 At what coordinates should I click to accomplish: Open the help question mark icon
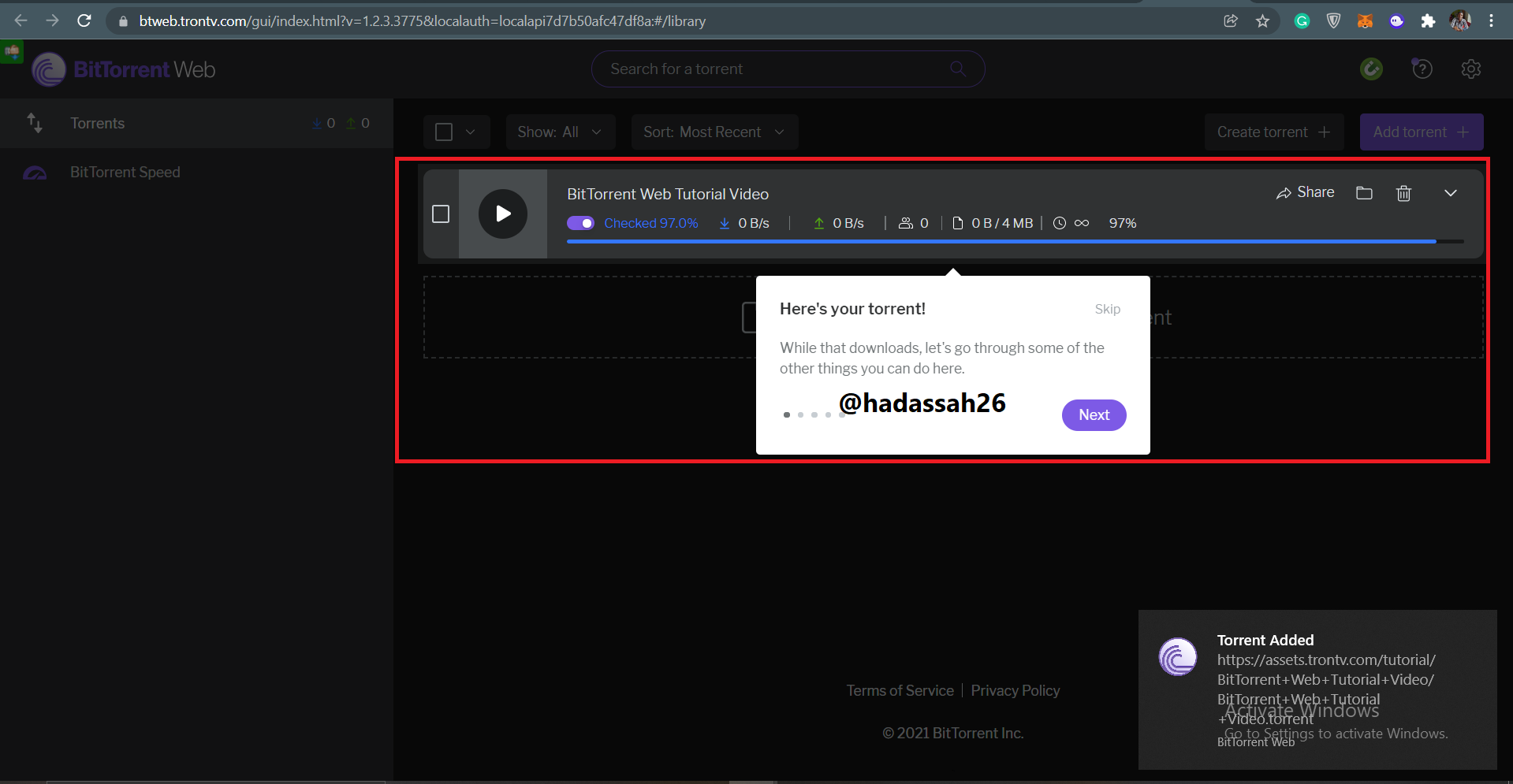(1422, 69)
